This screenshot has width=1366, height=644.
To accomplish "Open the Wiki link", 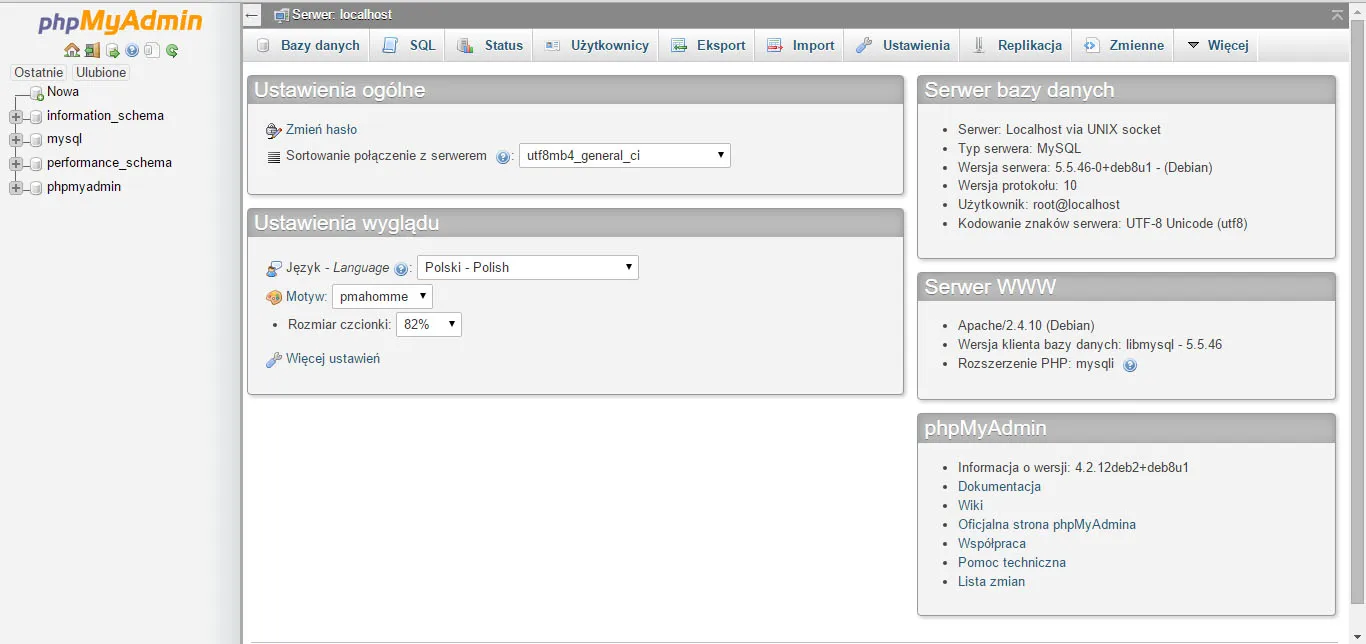I will click(x=970, y=506).
